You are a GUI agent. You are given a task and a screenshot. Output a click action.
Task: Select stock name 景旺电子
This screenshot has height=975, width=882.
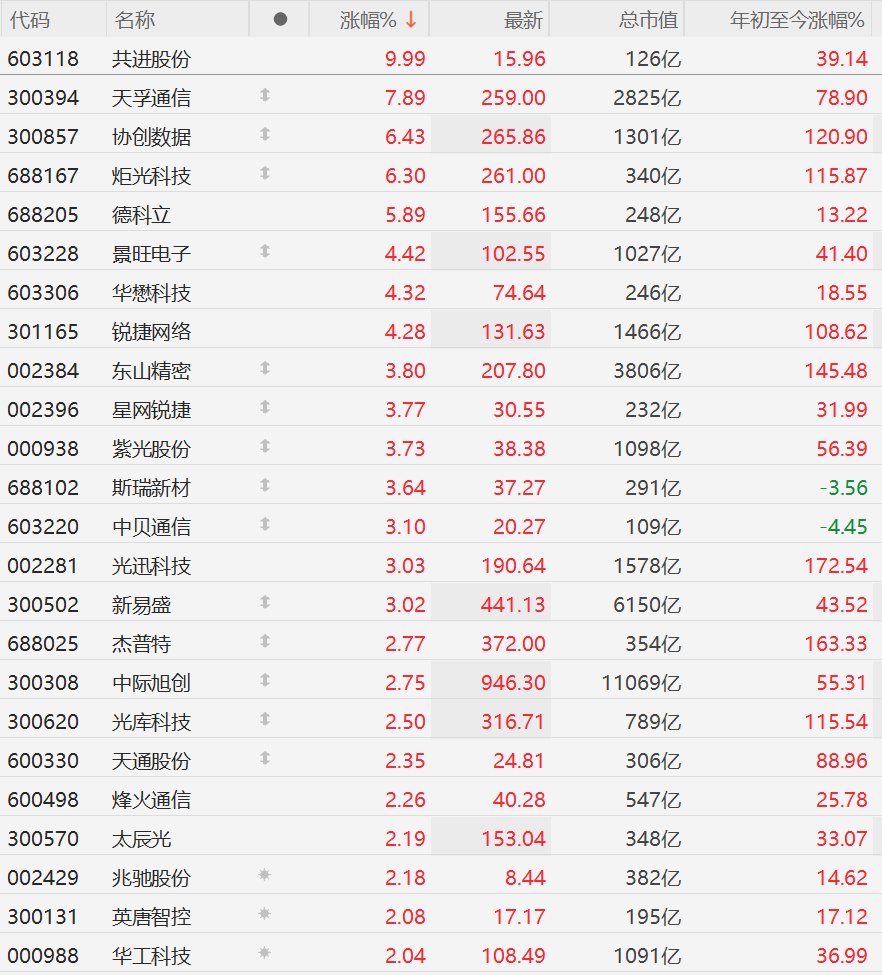click(x=151, y=254)
